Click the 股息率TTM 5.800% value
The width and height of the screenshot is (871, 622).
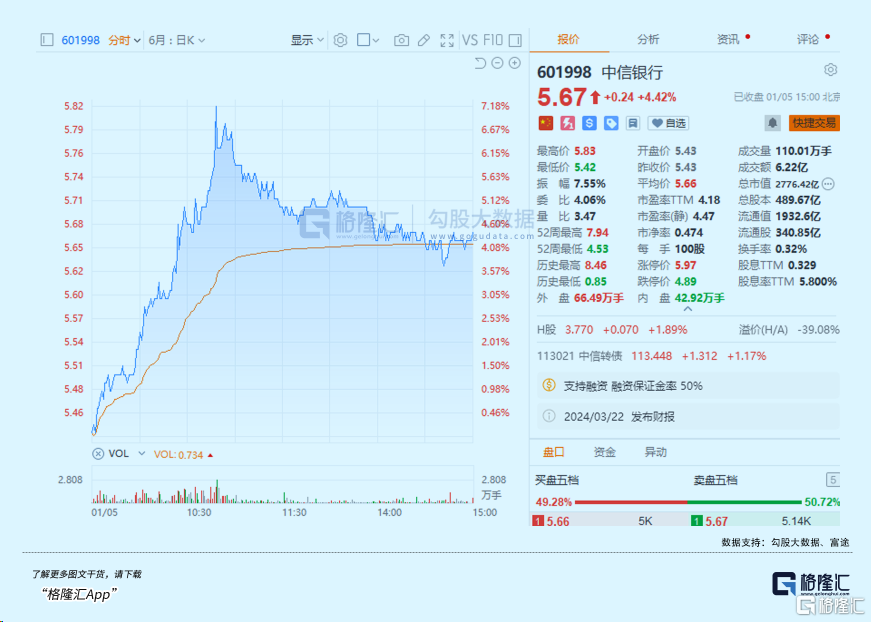point(818,282)
